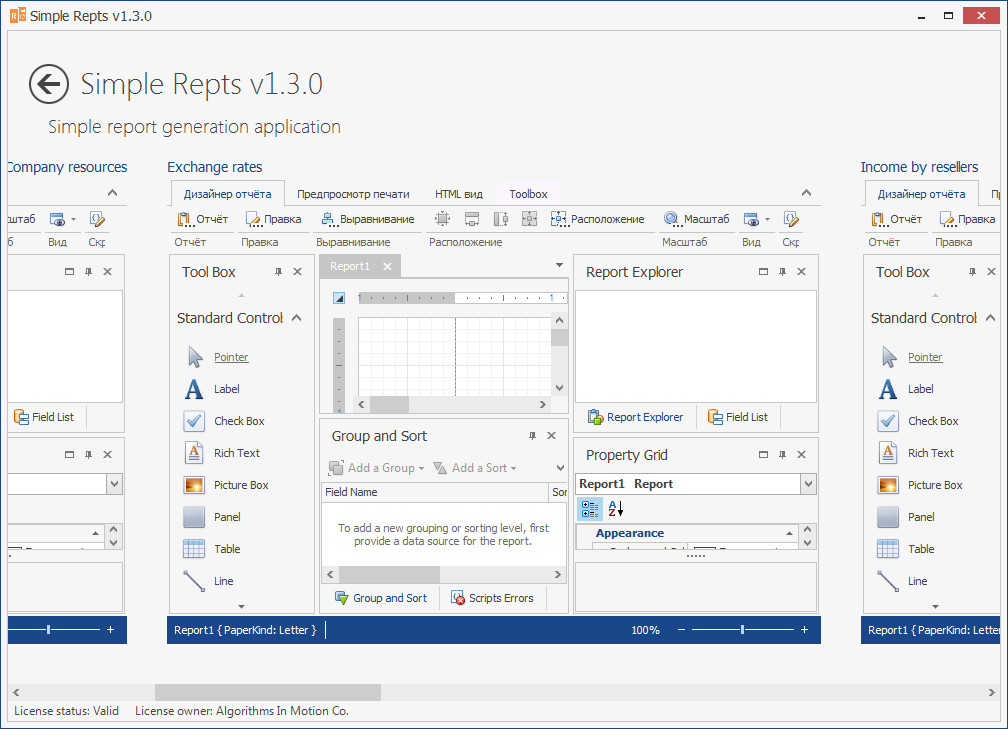Zoom in with plus in Exchange rates status bar
Screen dimensions: 1008x729
click(x=804, y=630)
